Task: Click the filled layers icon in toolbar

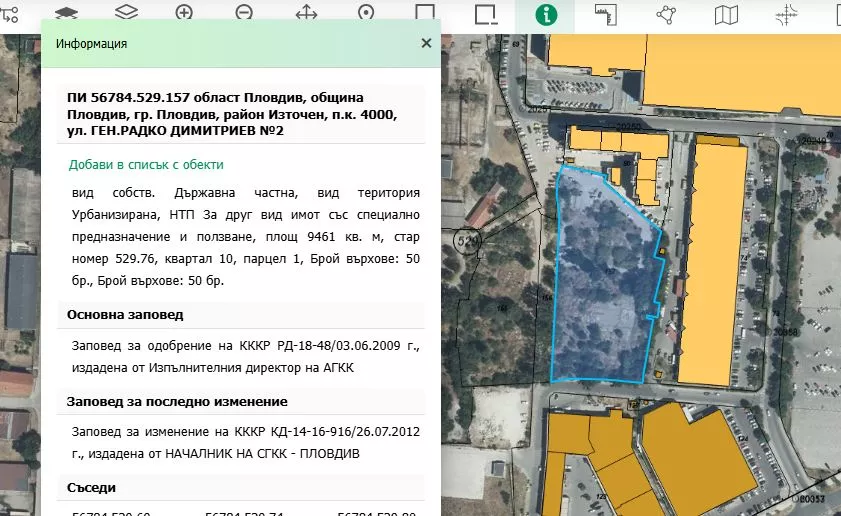Action: 66,14
